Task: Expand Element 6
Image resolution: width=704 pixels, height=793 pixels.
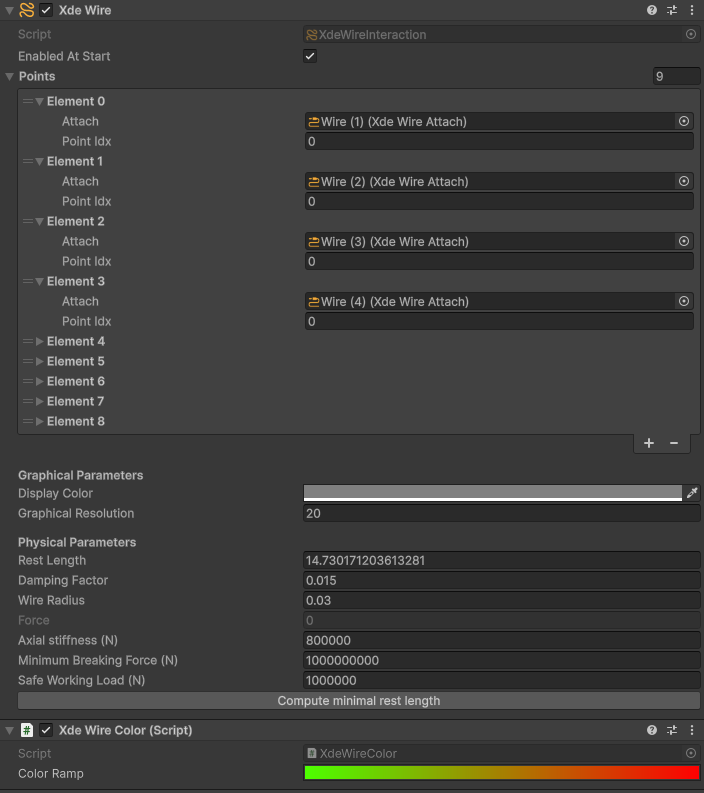Action: coord(39,381)
